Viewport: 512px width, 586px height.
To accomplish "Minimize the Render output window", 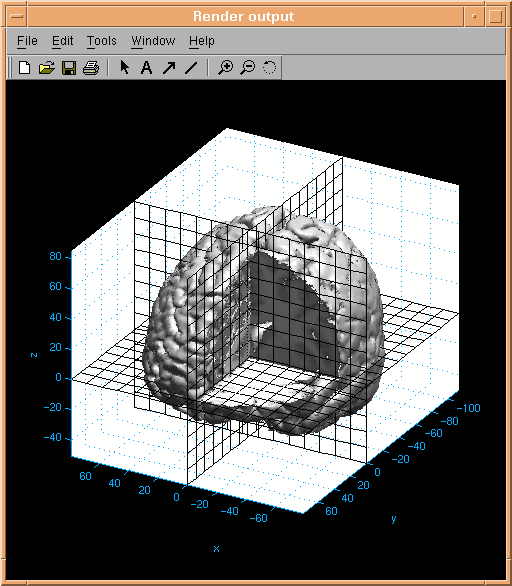I will 474,16.
